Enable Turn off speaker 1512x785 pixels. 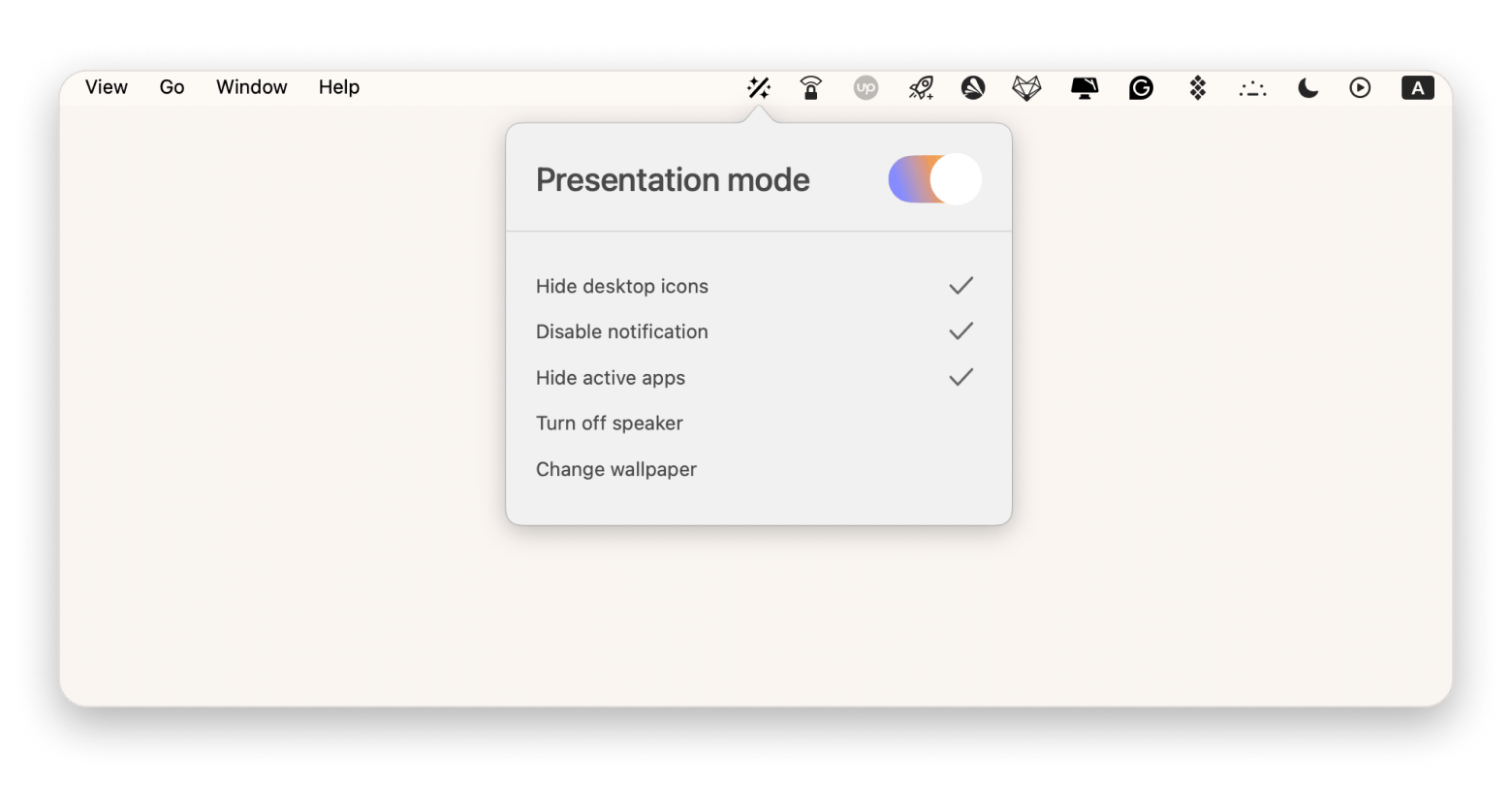point(609,423)
